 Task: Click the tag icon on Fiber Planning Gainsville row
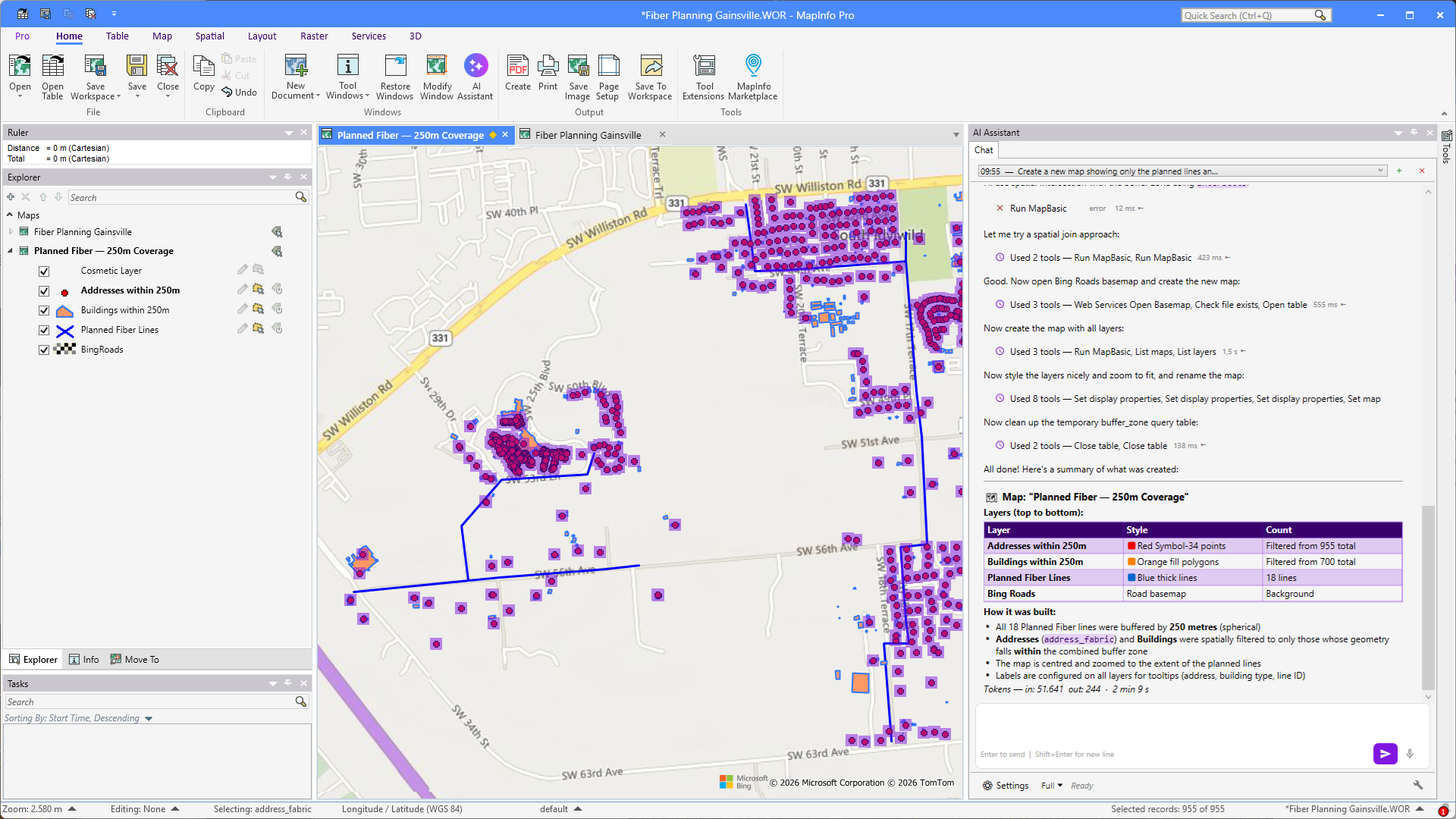click(x=277, y=232)
